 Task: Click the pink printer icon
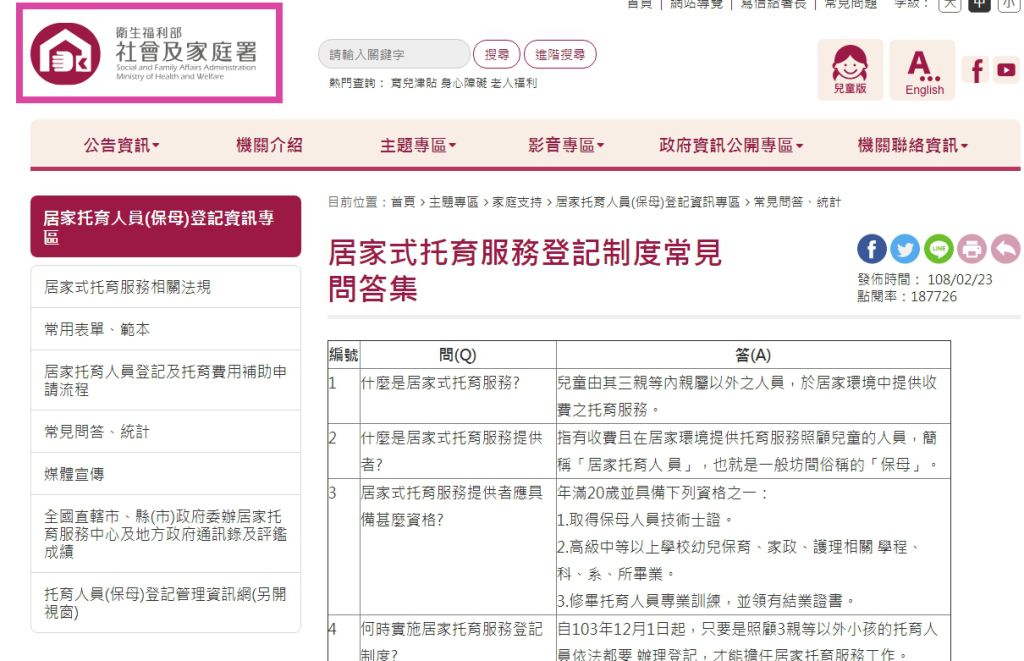click(971, 249)
